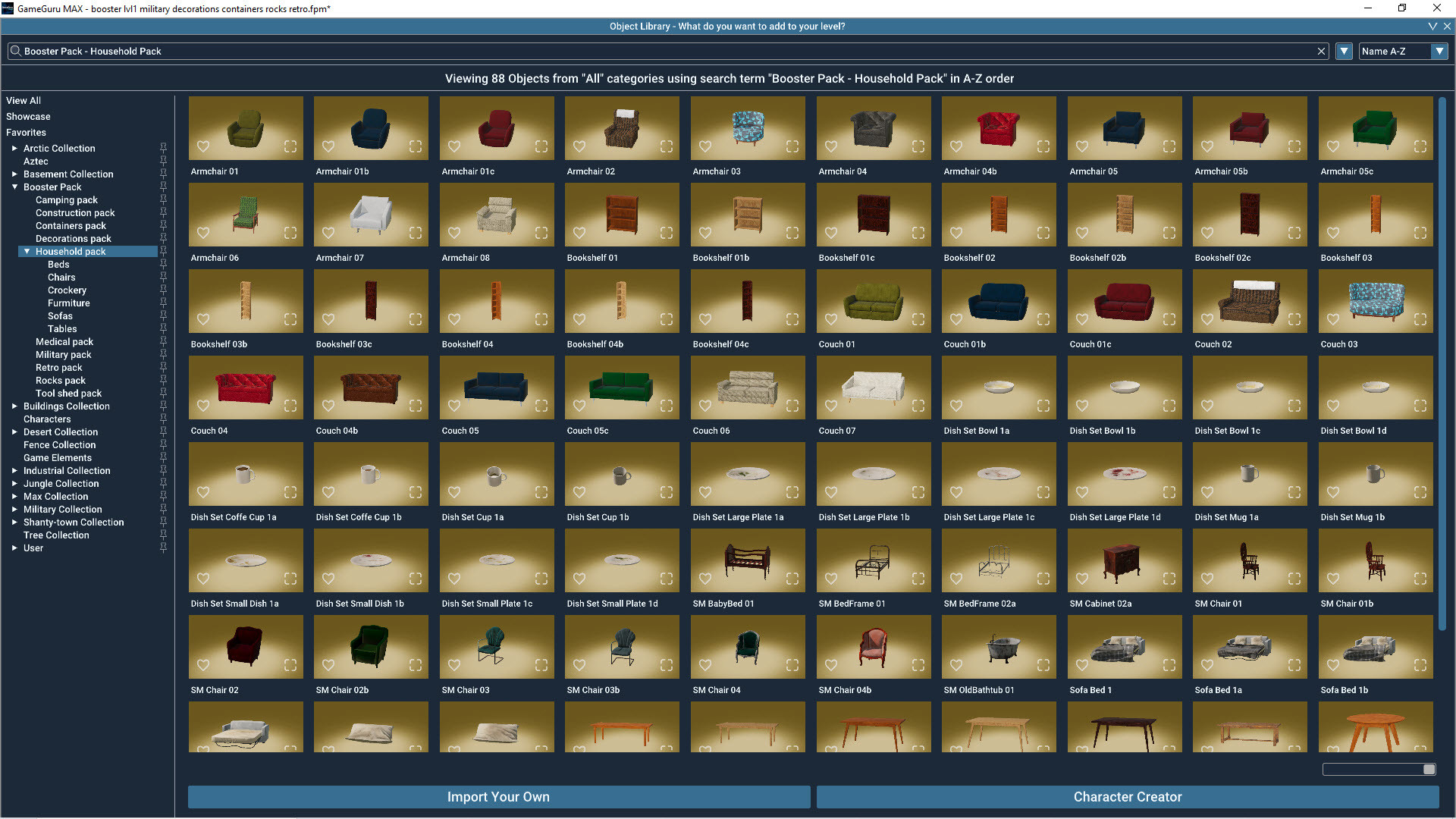Select View All in the sidebar
Image resolution: width=1456 pixels, height=819 pixels.
pyautogui.click(x=24, y=100)
